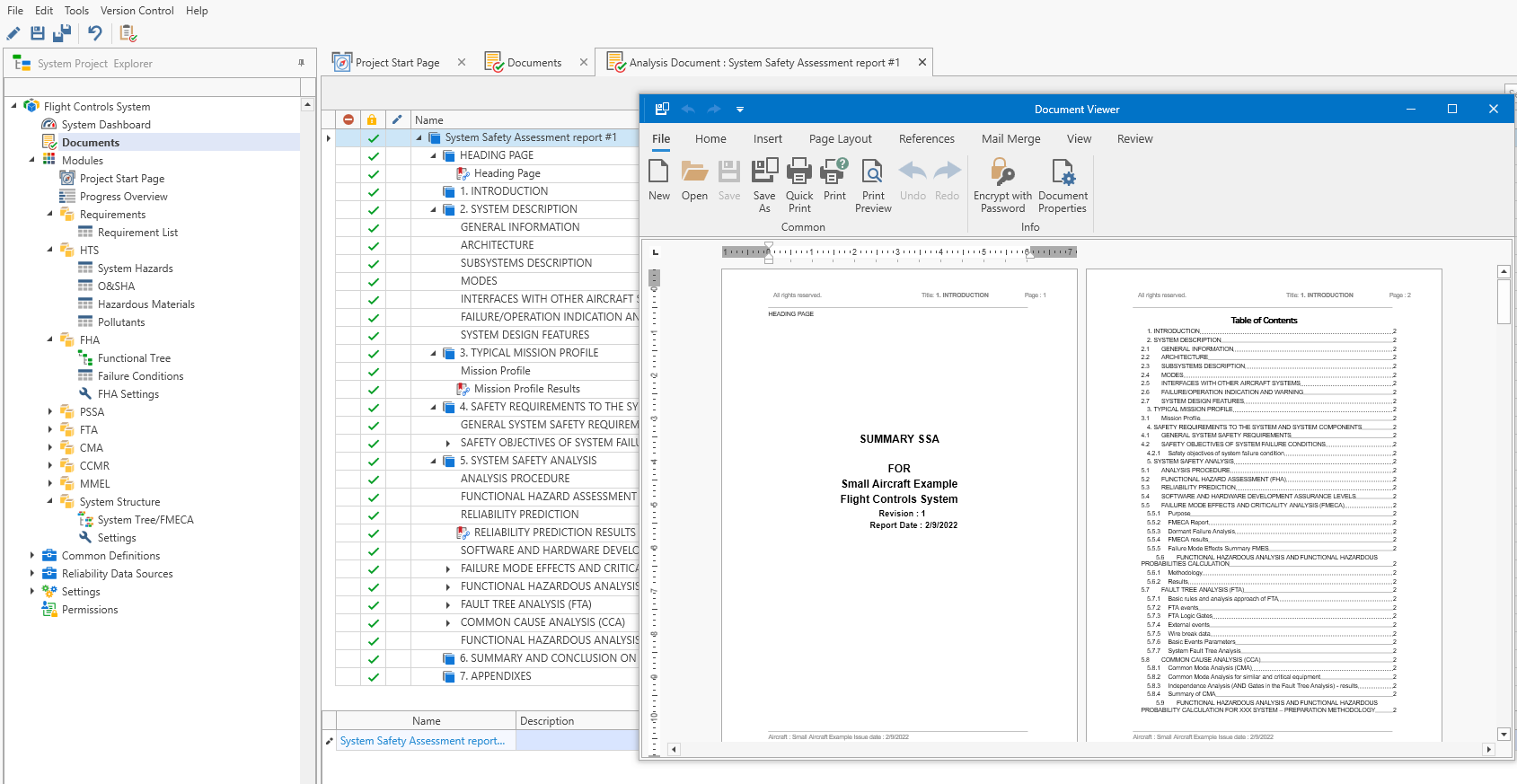Click the pencil column header icon

pyautogui.click(x=397, y=119)
